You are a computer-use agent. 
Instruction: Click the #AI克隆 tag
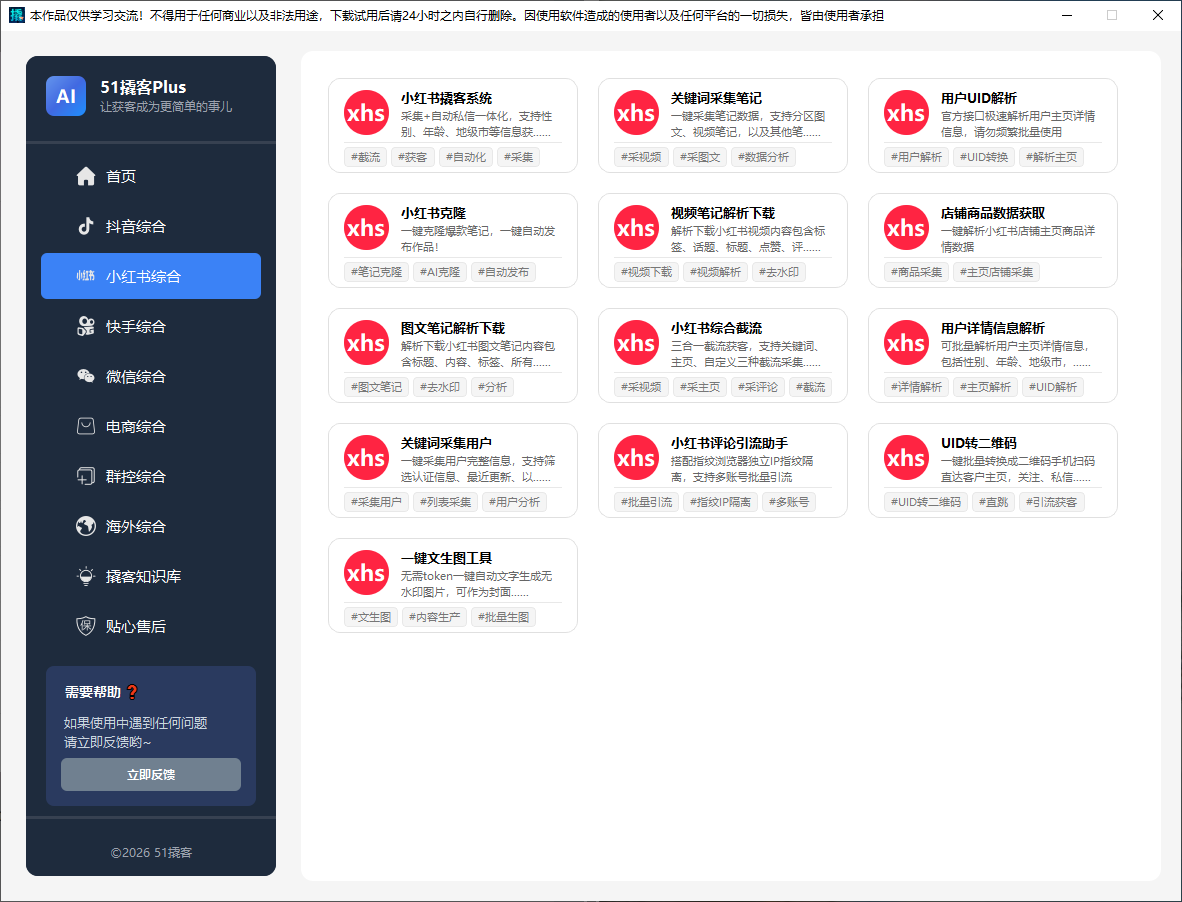point(440,272)
